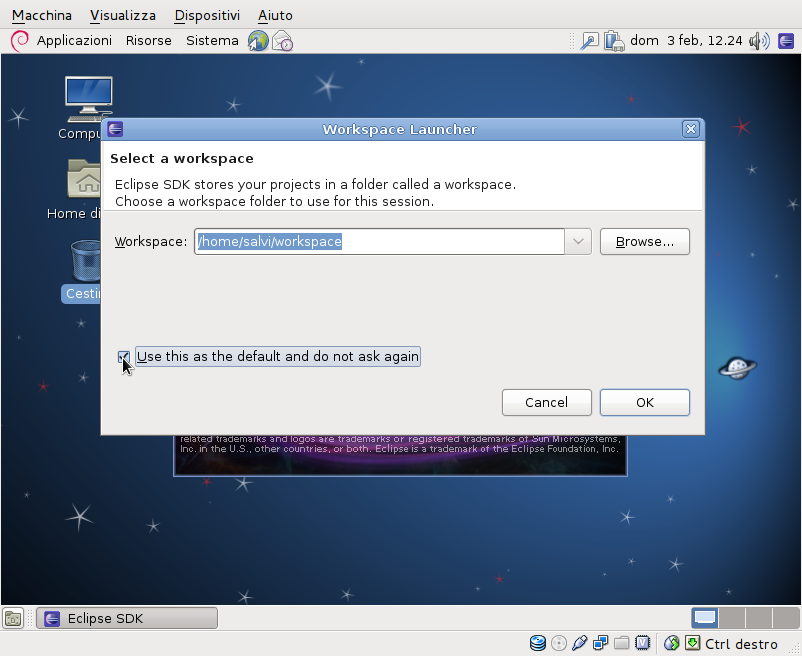Click the volume speaker icon
Viewport: 802px width, 656px height.
tap(759, 41)
